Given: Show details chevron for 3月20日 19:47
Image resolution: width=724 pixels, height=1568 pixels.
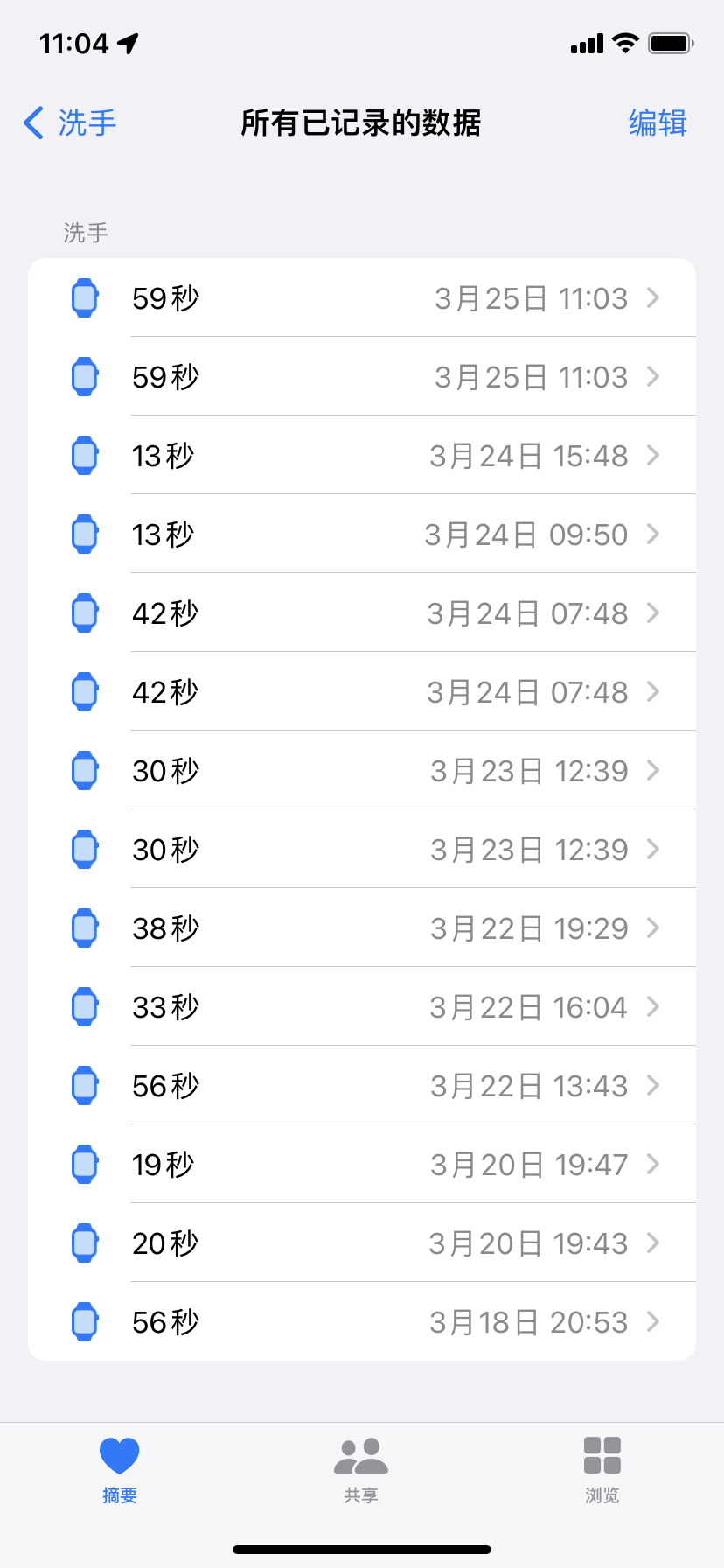Looking at the screenshot, I should pos(653,1164).
